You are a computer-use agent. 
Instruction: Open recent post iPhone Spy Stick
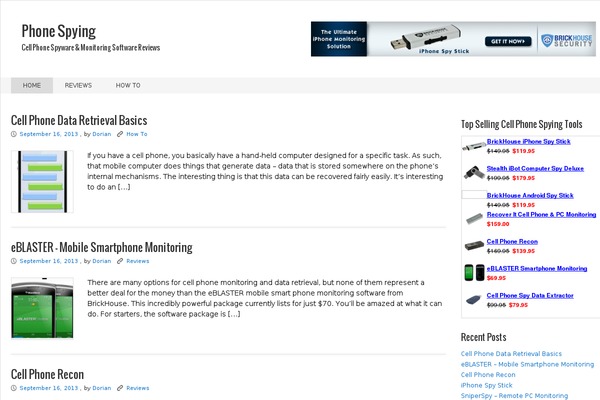[x=486, y=385]
